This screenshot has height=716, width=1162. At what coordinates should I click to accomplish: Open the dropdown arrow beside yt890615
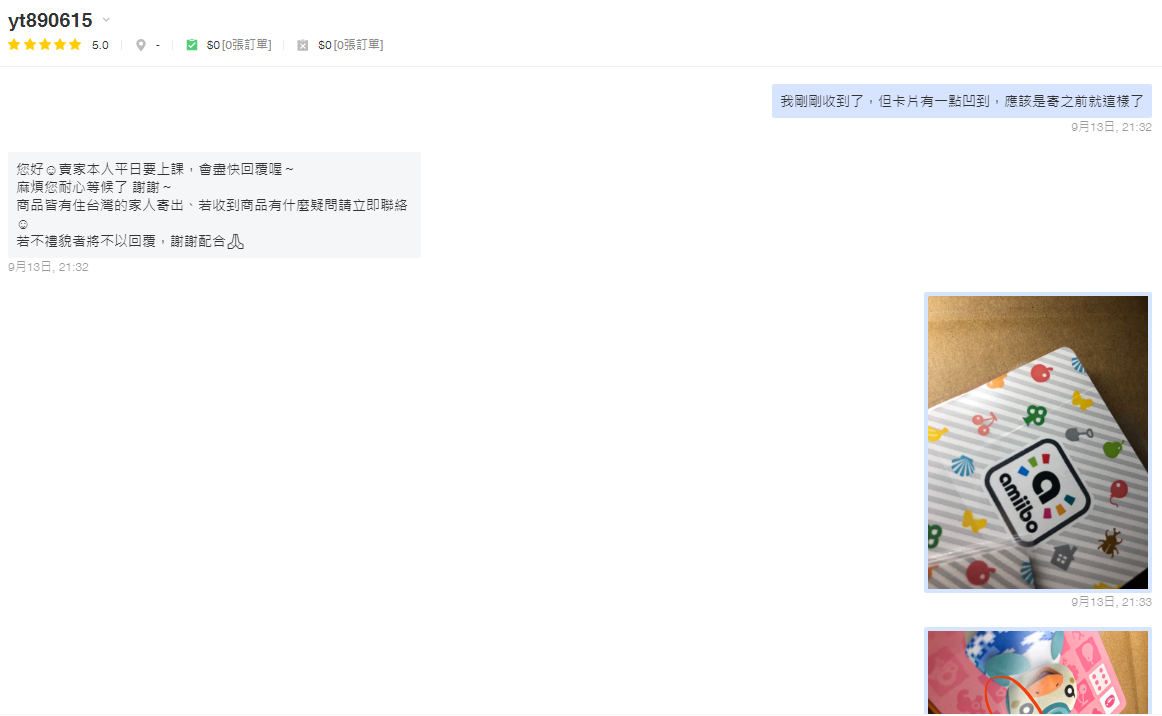(106, 20)
